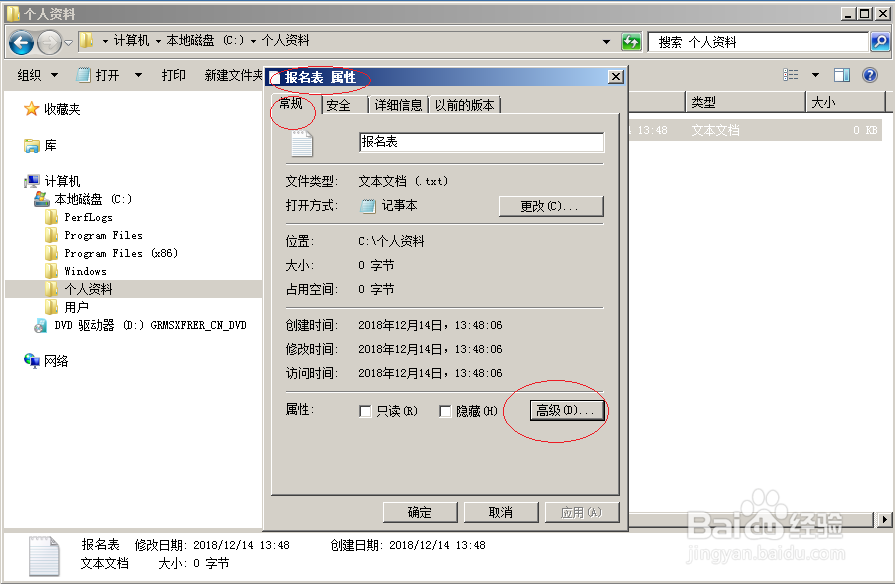Switch to the 详细信息 tab
The width and height of the screenshot is (895, 584).
point(398,105)
